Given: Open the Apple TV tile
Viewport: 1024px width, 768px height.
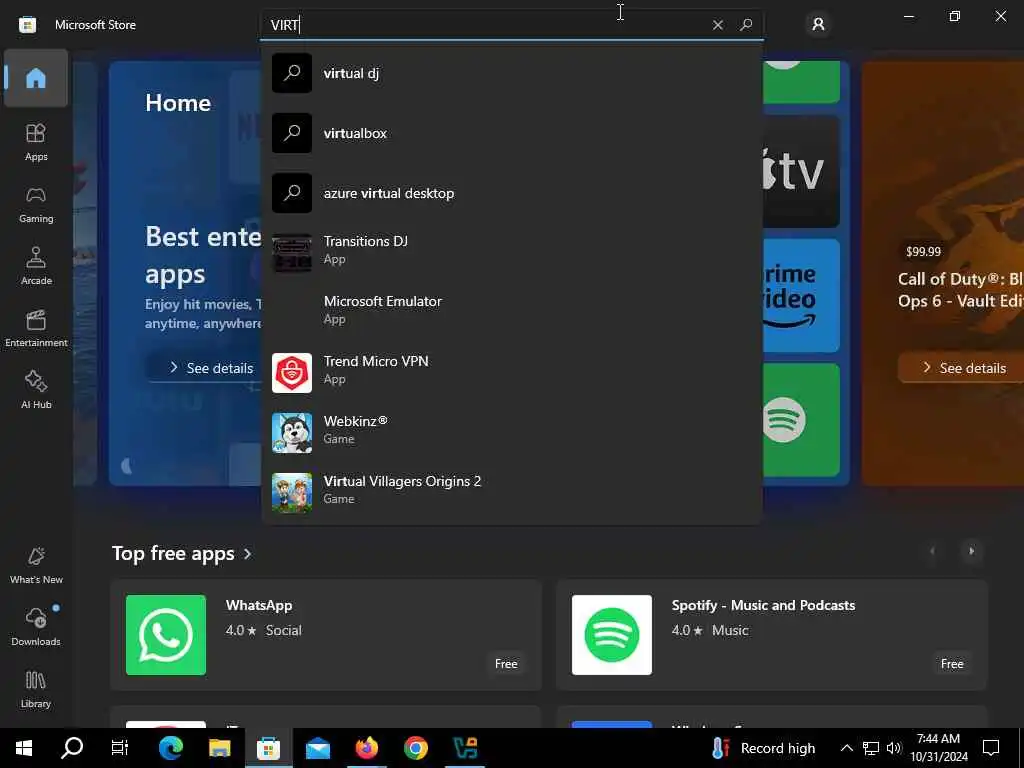Looking at the screenshot, I should (x=801, y=172).
